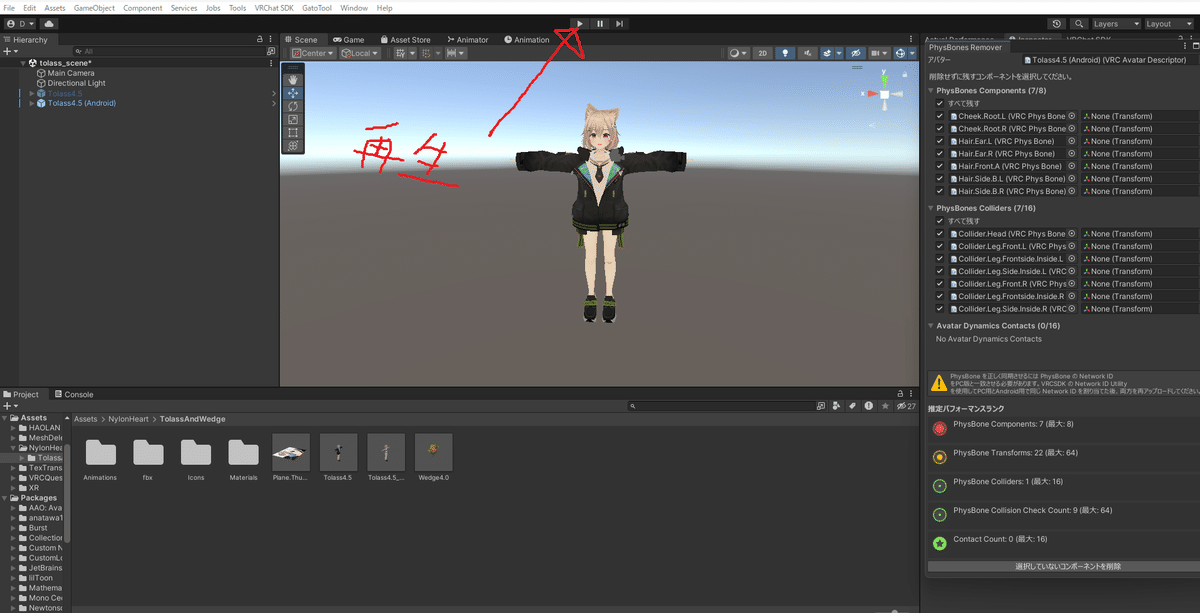Open object picker for Hair.Side.B.R field
The height and width of the screenshot is (613, 1200).
click(x=1072, y=191)
